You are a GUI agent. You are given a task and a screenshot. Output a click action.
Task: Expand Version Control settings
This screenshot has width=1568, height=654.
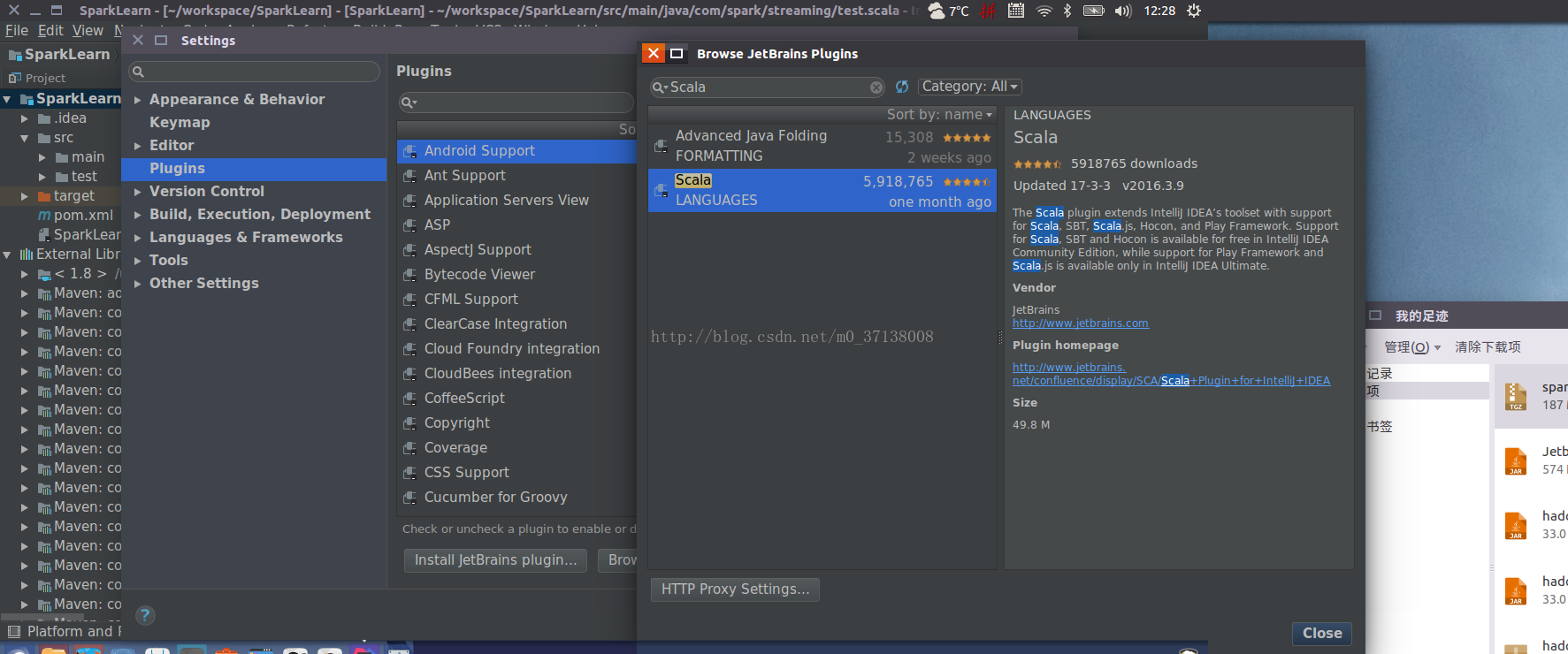[x=138, y=192]
